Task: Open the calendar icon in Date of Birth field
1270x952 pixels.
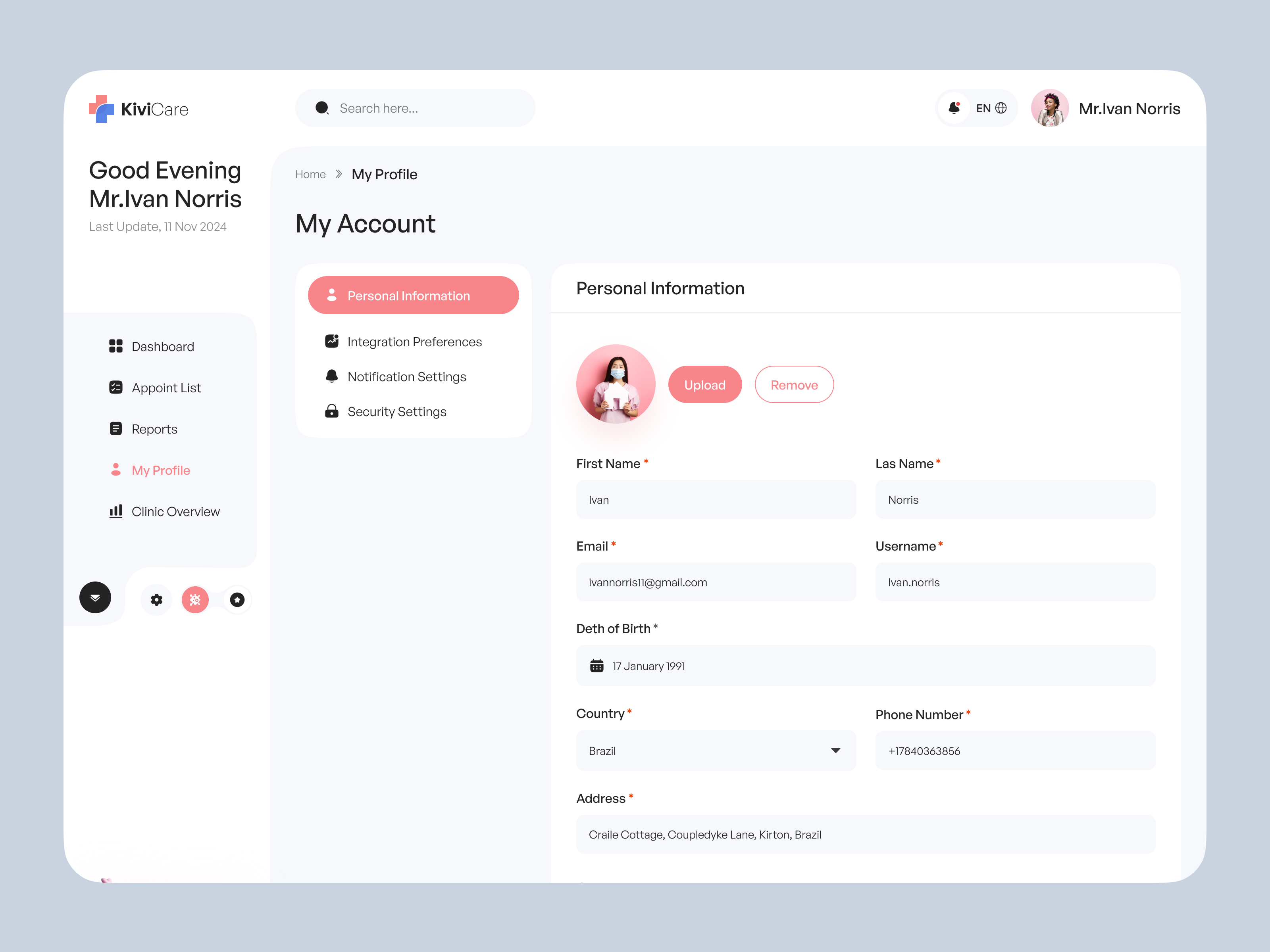Action: click(x=597, y=666)
